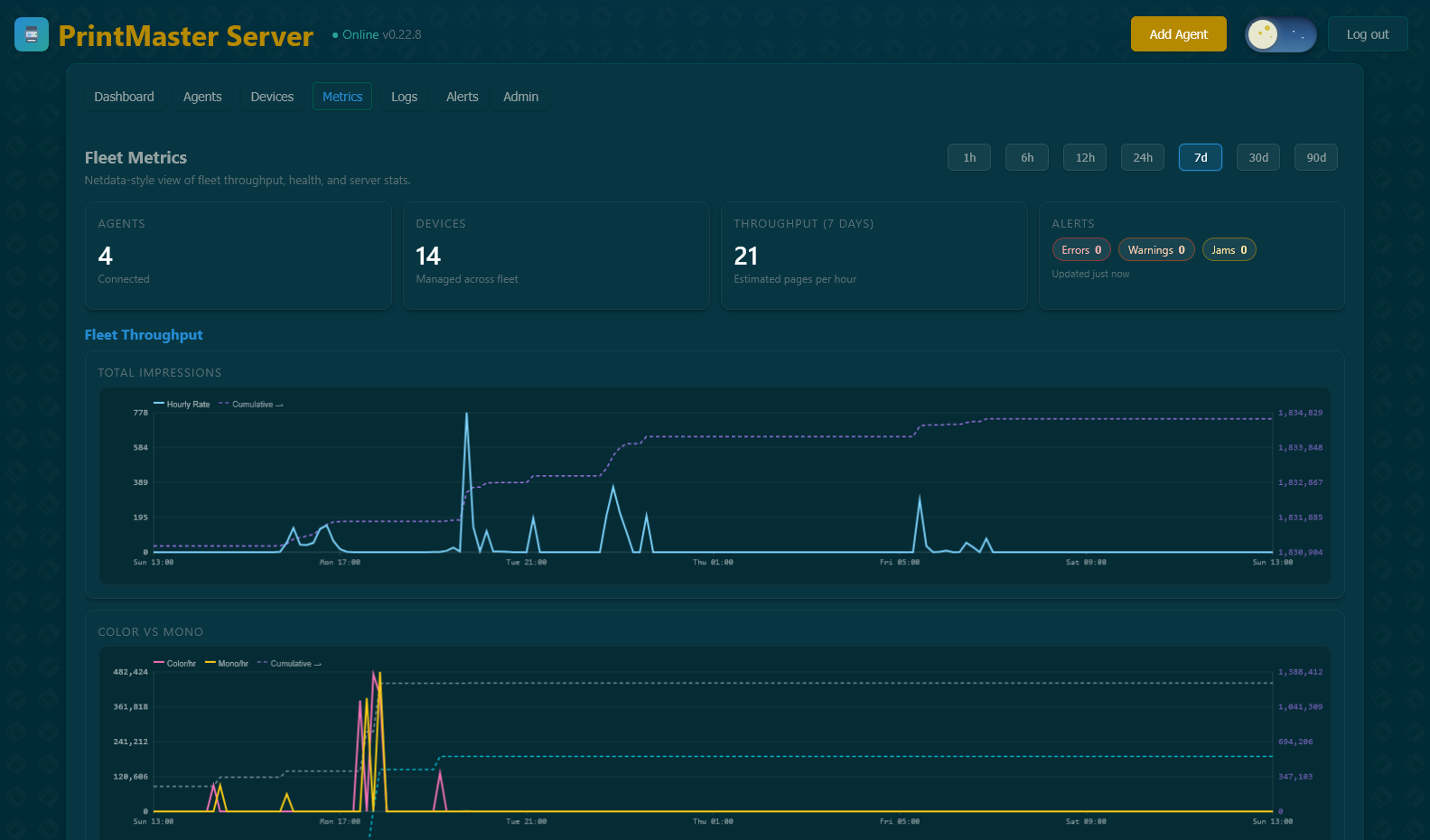
Task: Go to the Devices tab
Action: point(272,97)
